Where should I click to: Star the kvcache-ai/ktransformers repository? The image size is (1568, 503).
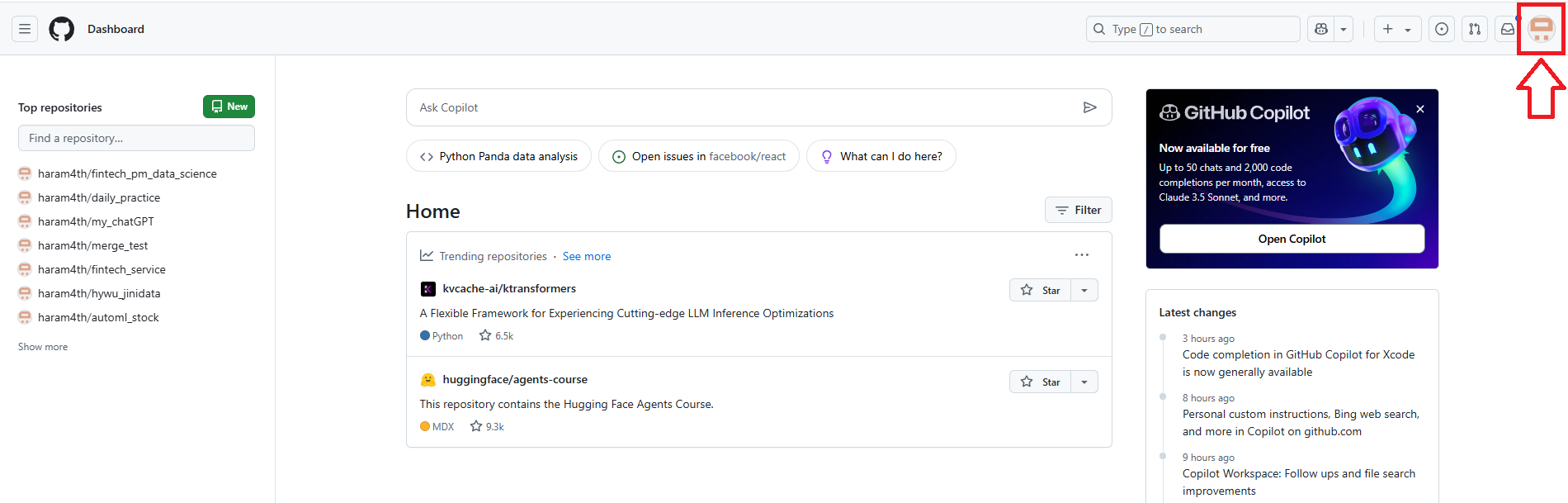click(1040, 290)
